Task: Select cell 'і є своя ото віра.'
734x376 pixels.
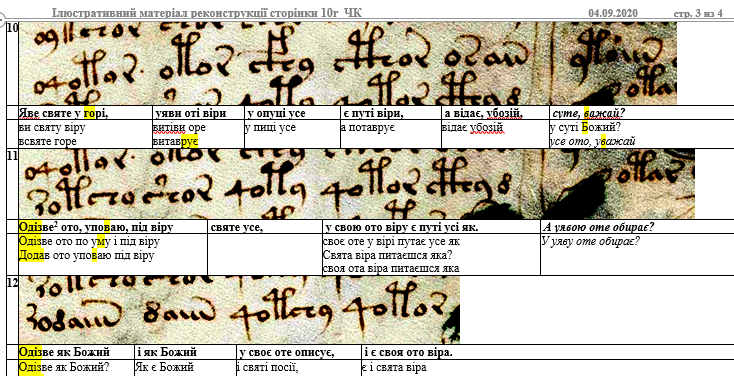Action: [x=548, y=352]
